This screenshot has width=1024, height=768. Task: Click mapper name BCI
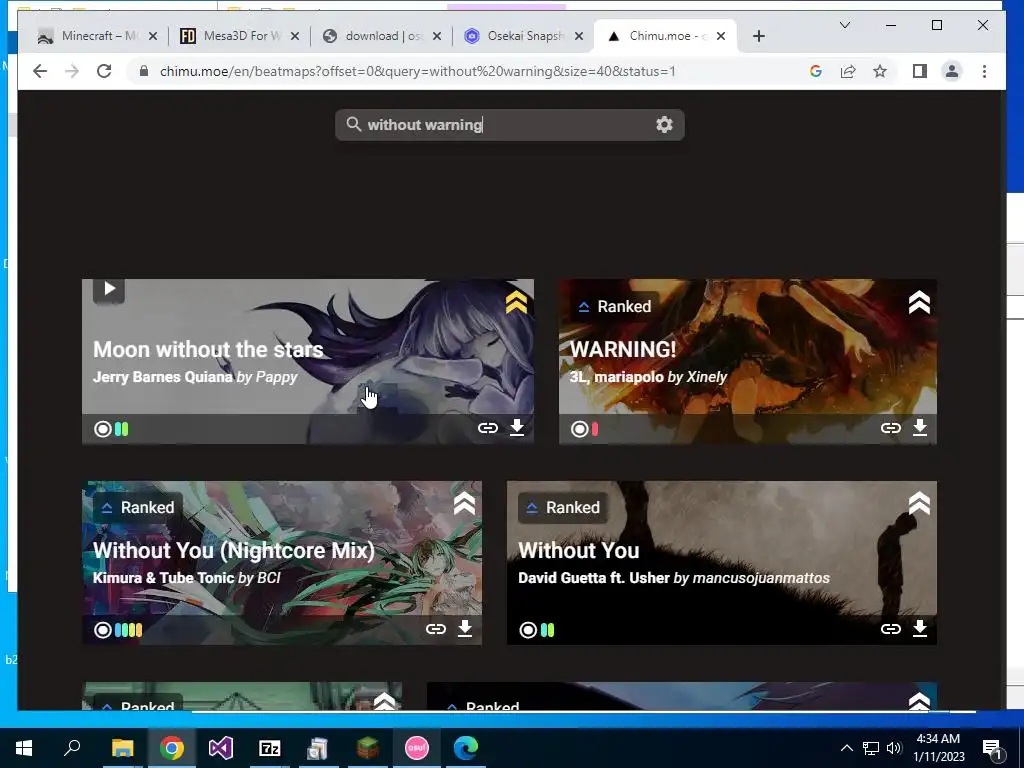[x=268, y=578]
